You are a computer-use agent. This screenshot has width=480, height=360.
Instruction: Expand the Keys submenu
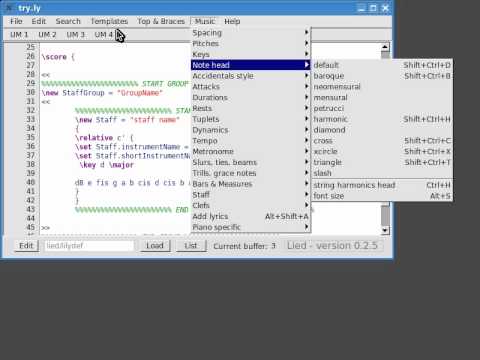(x=251, y=54)
